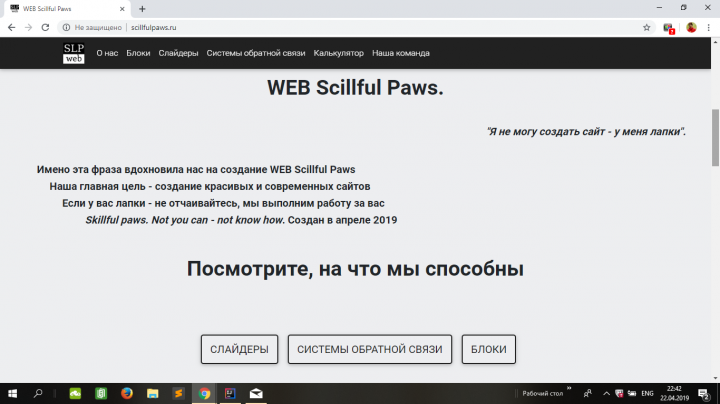
Task: Open the browser extension with red badge
Action: (x=669, y=28)
